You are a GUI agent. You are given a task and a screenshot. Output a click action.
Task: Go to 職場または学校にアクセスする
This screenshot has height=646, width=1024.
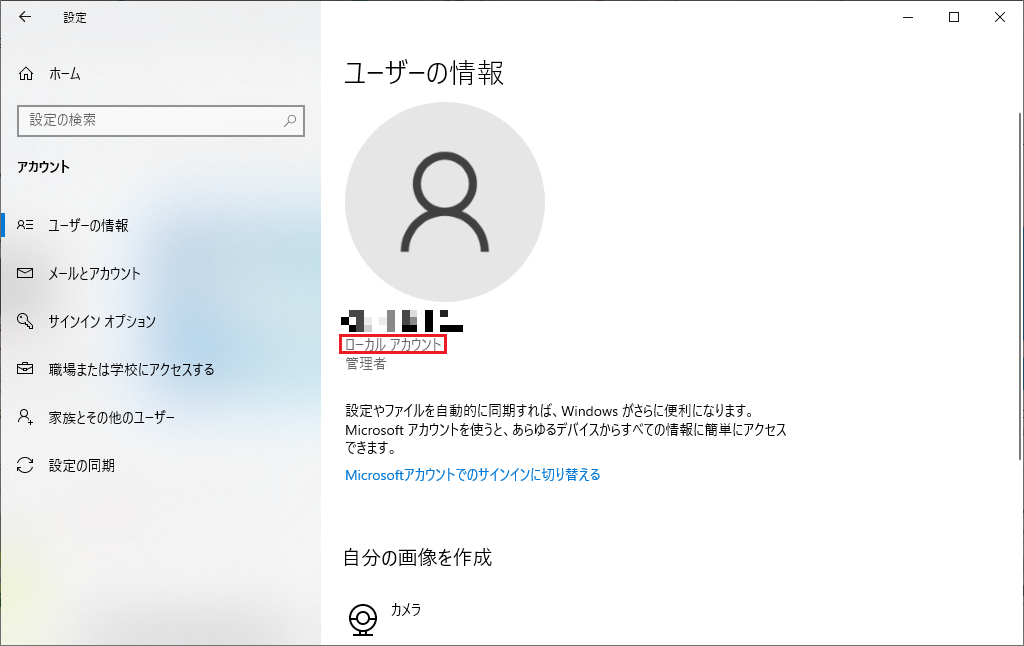coord(131,370)
